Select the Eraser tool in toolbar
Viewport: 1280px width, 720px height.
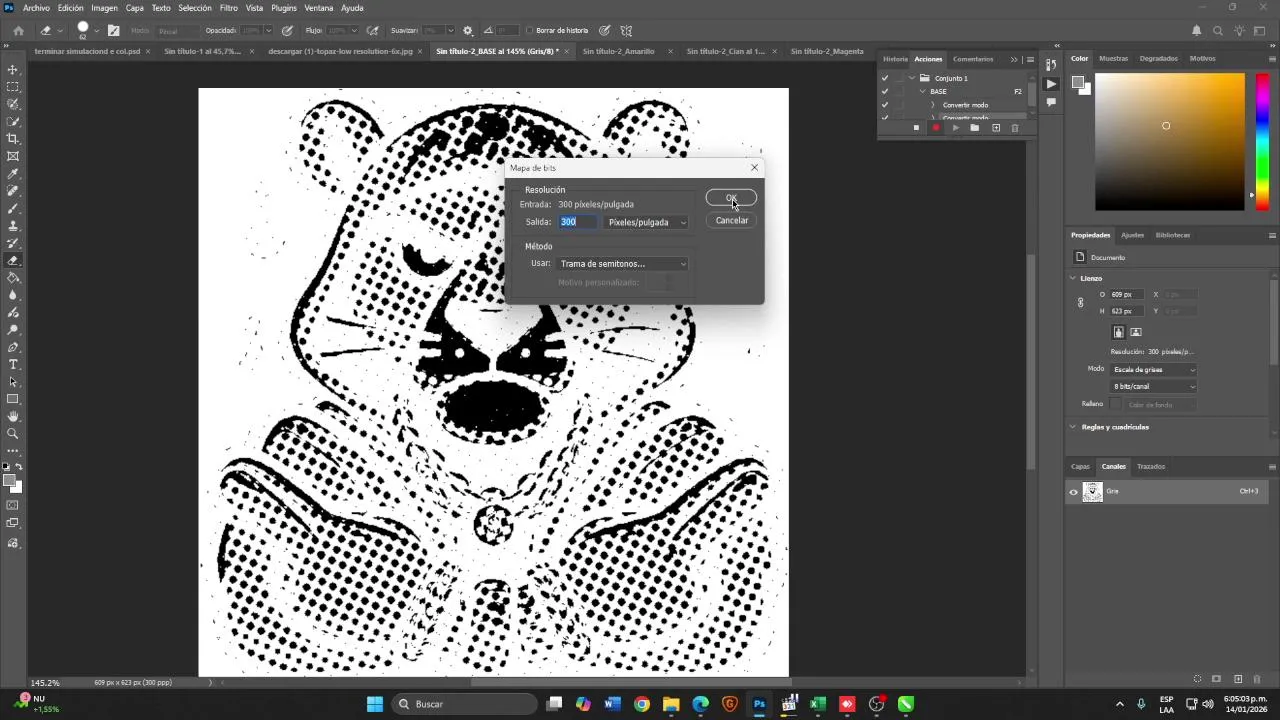(13, 260)
